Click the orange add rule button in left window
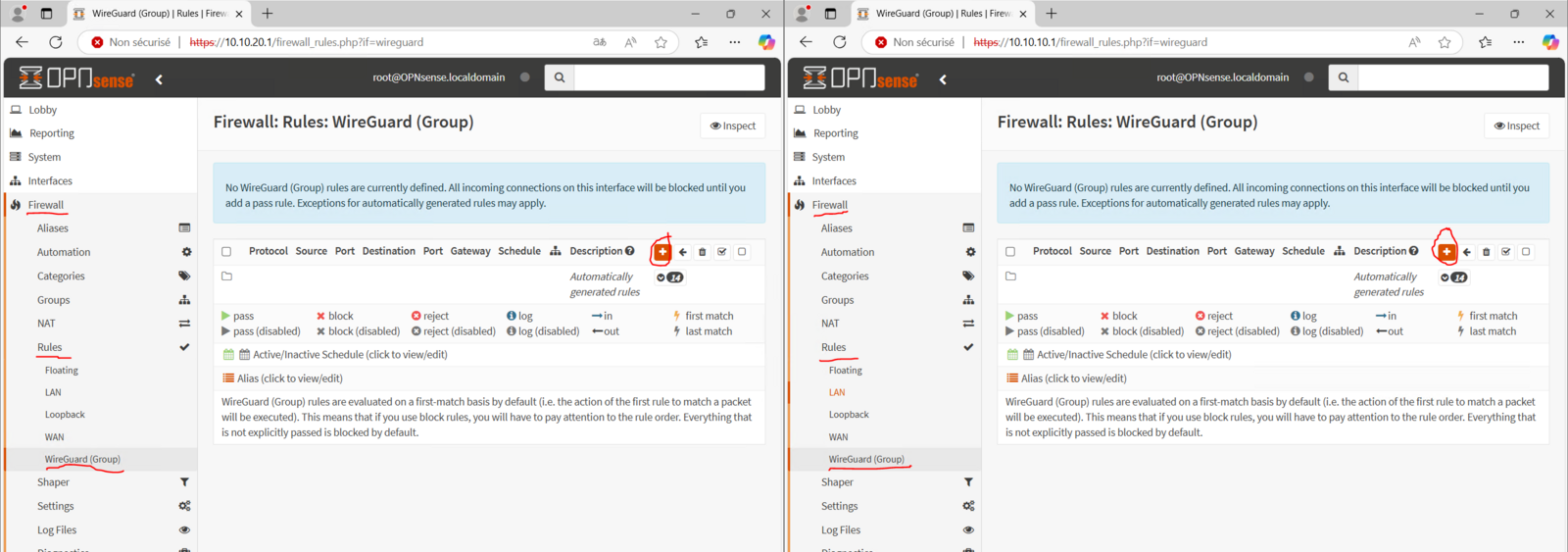This screenshot has width=1568, height=552. (x=662, y=252)
